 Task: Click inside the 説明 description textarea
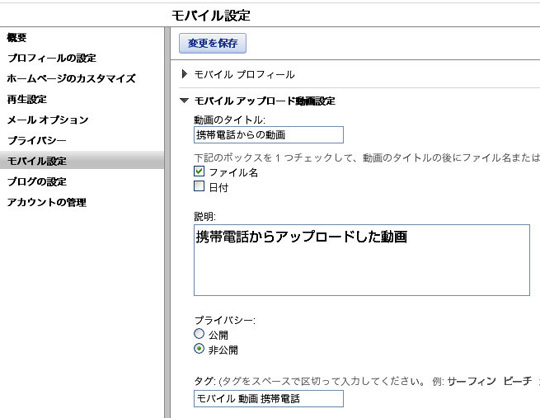[x=362, y=260]
